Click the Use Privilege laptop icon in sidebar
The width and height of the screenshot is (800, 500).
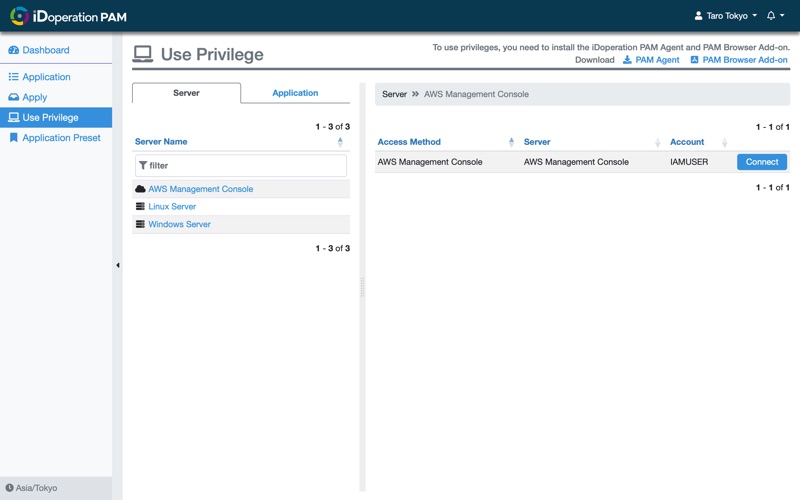click(x=14, y=117)
